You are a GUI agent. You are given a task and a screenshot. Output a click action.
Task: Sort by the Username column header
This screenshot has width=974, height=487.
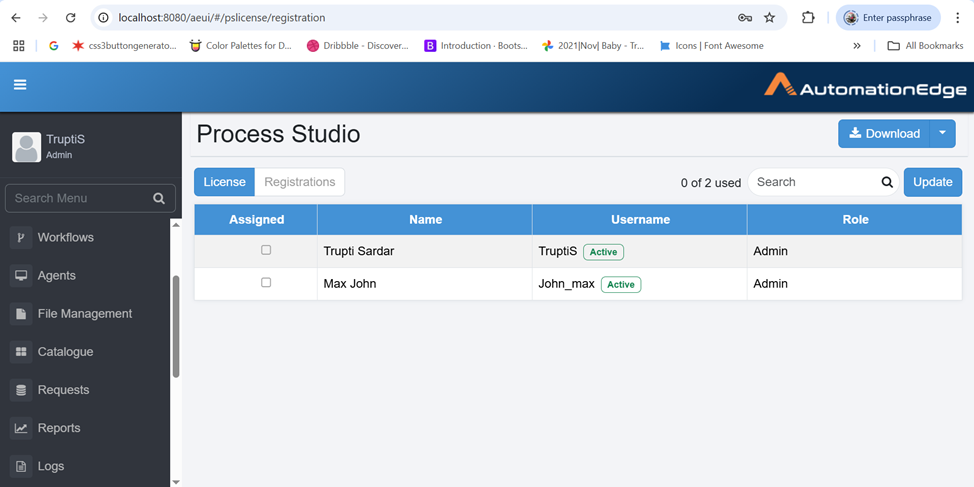[640, 219]
